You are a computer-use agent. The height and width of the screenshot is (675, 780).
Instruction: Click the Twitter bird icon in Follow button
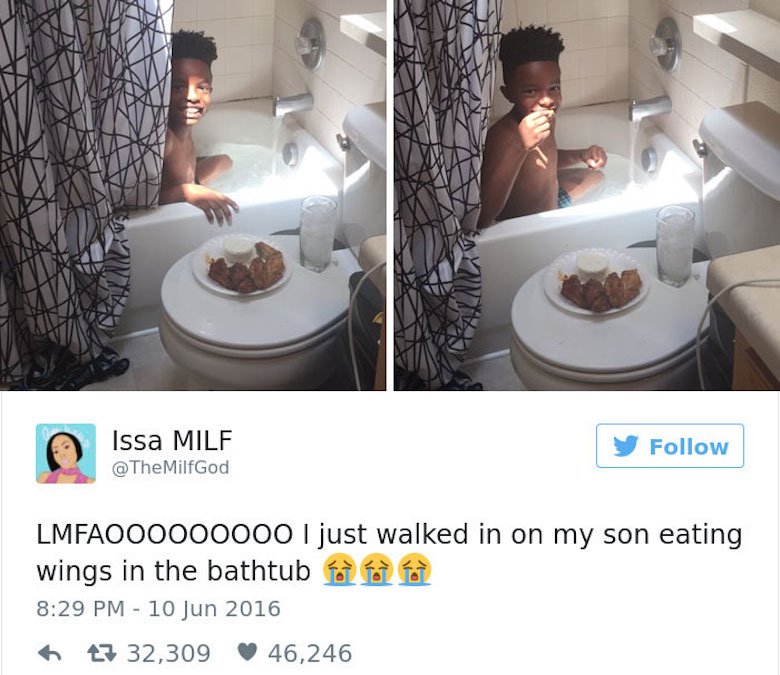pyautogui.click(x=625, y=446)
